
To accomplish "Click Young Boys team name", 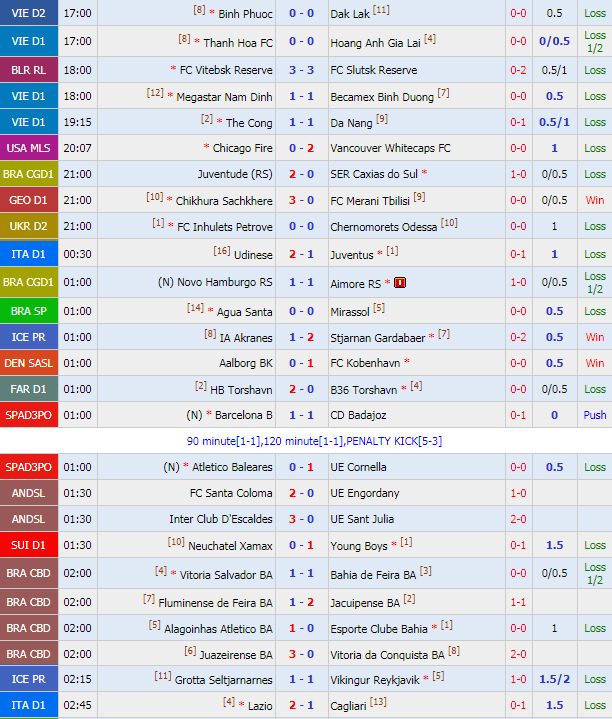I will [x=358, y=546].
